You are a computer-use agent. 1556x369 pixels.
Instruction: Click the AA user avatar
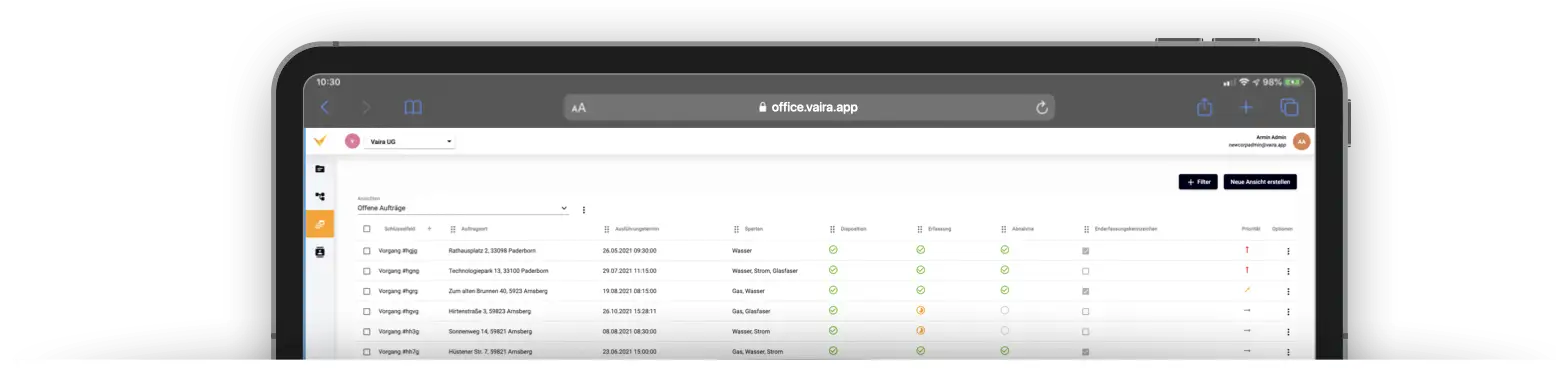(1301, 142)
